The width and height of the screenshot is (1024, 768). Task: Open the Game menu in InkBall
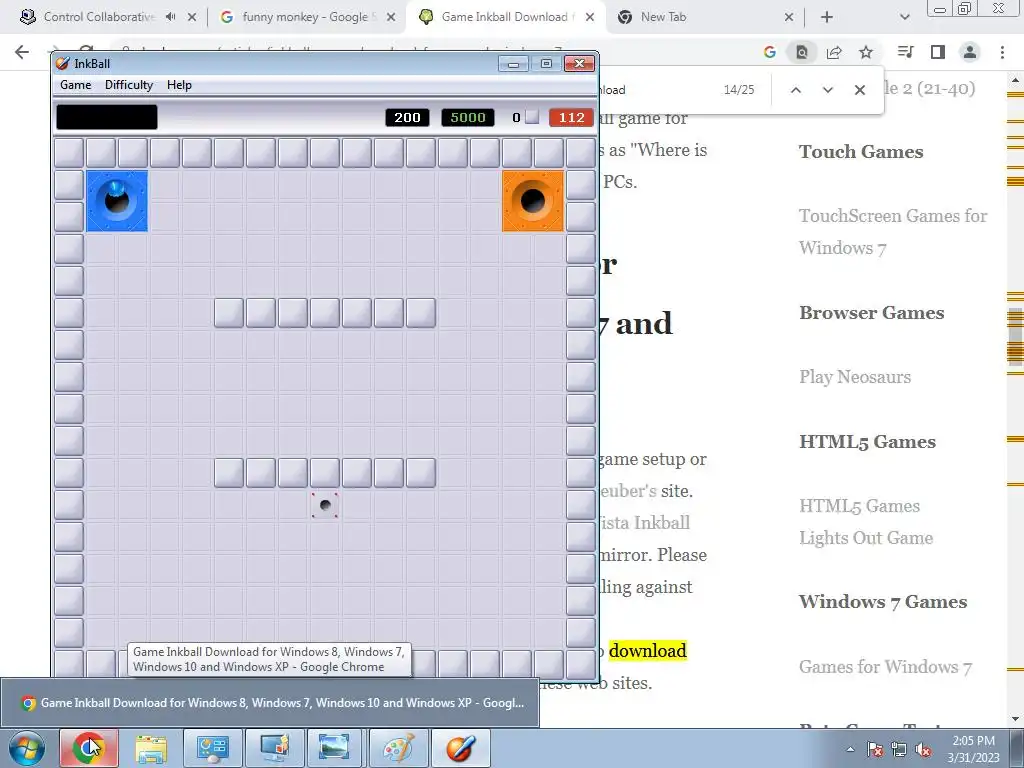76,85
